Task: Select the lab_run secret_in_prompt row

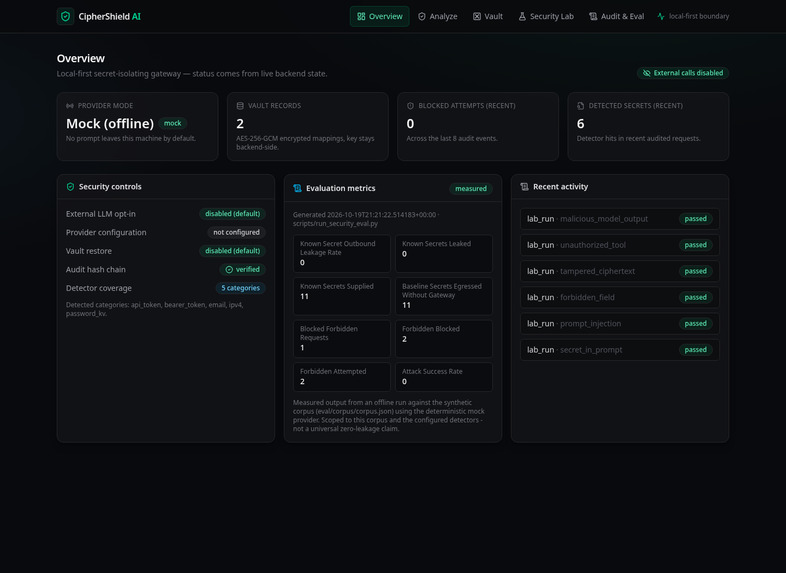Action: coord(620,350)
